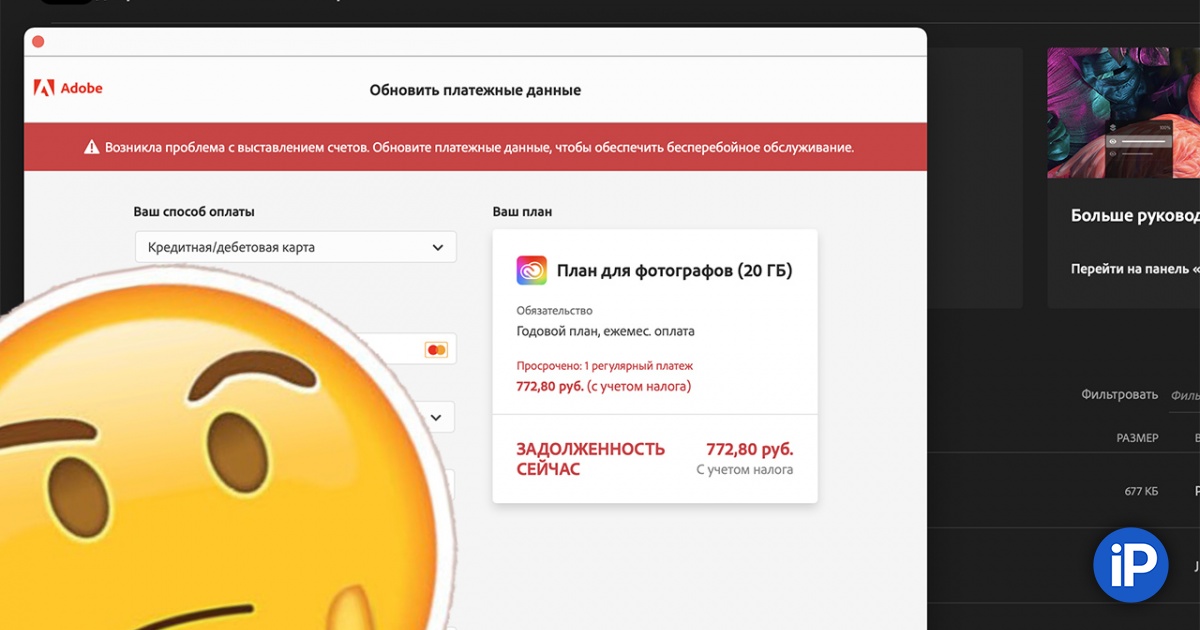The width and height of the screenshot is (1200, 630).
Task: Click 'С учетом налога' note under total
Action: [745, 470]
